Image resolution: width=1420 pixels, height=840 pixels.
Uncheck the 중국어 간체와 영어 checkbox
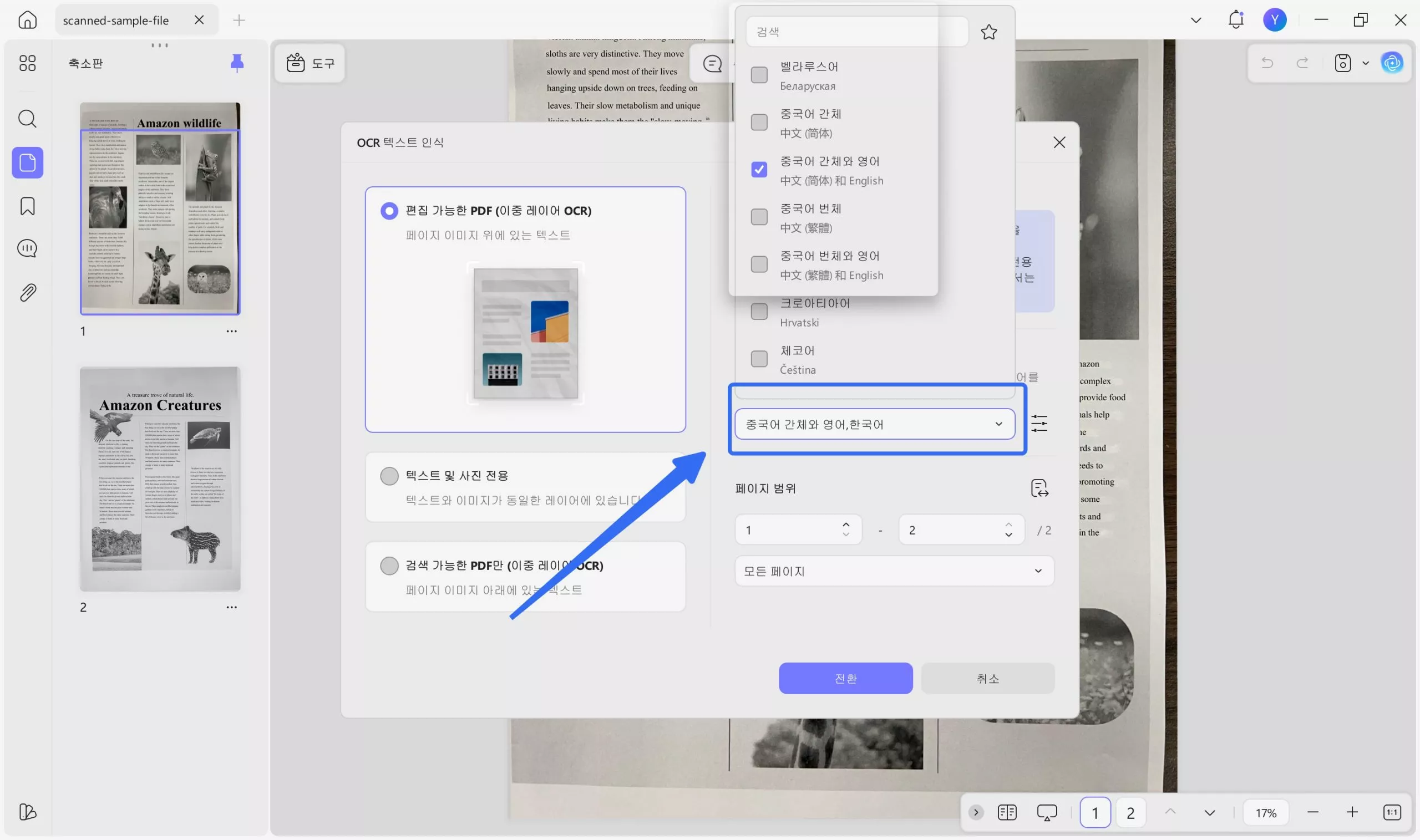(759, 169)
